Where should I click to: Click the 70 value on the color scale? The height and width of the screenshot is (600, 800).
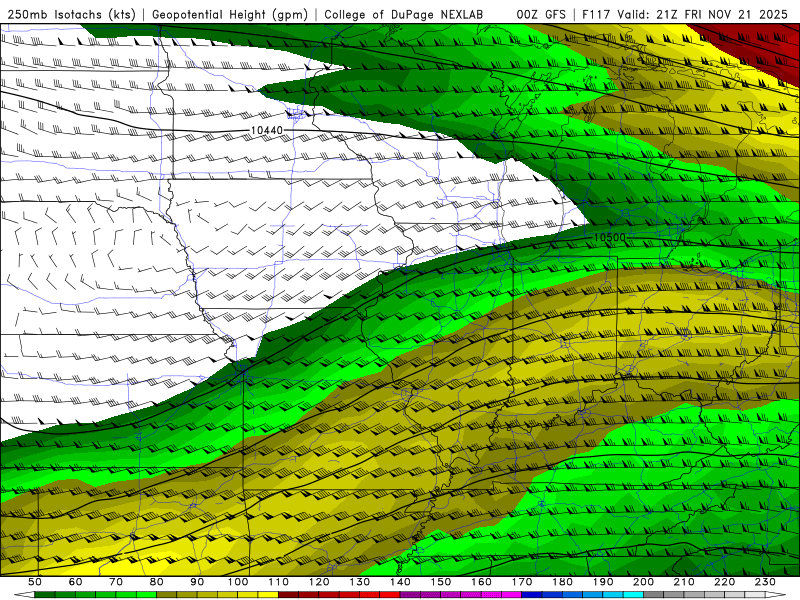[x=116, y=582]
